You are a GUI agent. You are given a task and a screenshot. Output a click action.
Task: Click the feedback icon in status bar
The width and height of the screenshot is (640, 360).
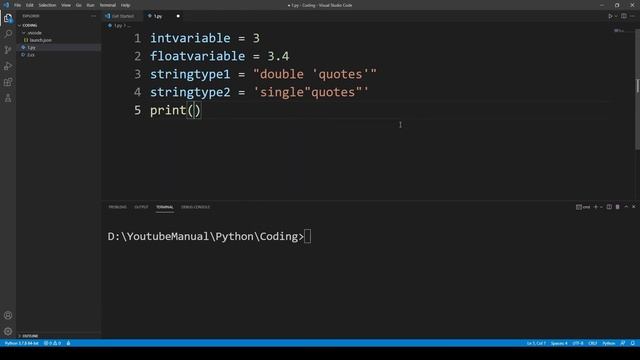(623, 343)
